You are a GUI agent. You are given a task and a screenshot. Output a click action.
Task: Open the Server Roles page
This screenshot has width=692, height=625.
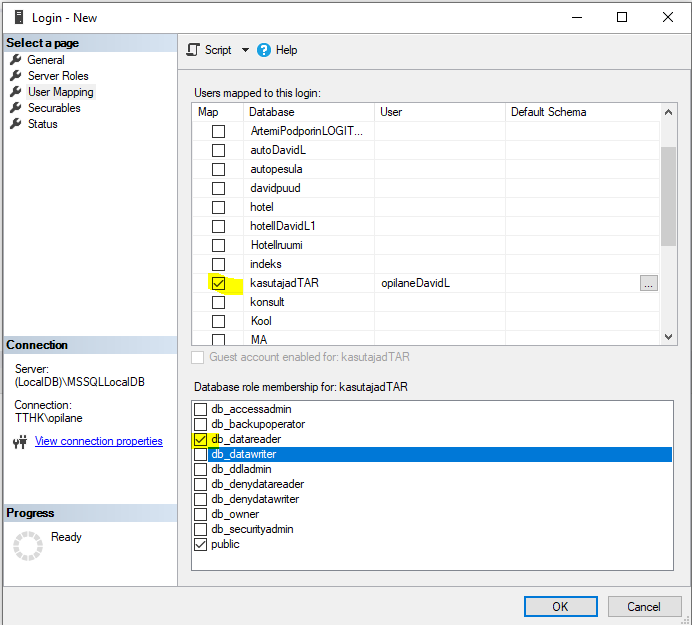coord(58,76)
